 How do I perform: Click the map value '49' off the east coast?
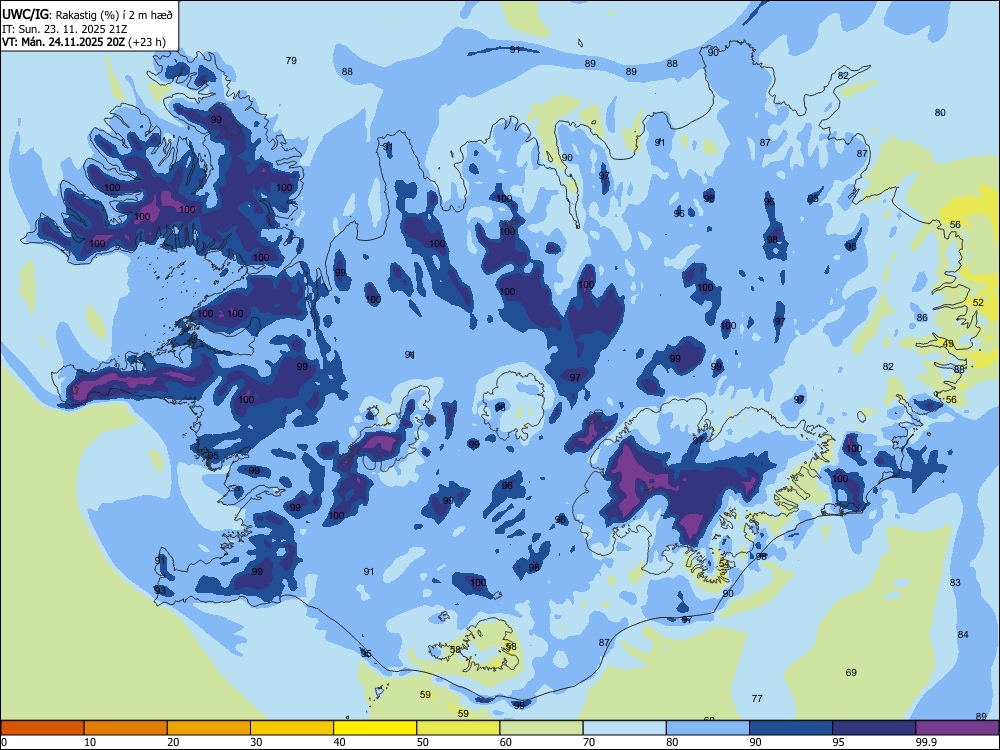[x=948, y=344]
